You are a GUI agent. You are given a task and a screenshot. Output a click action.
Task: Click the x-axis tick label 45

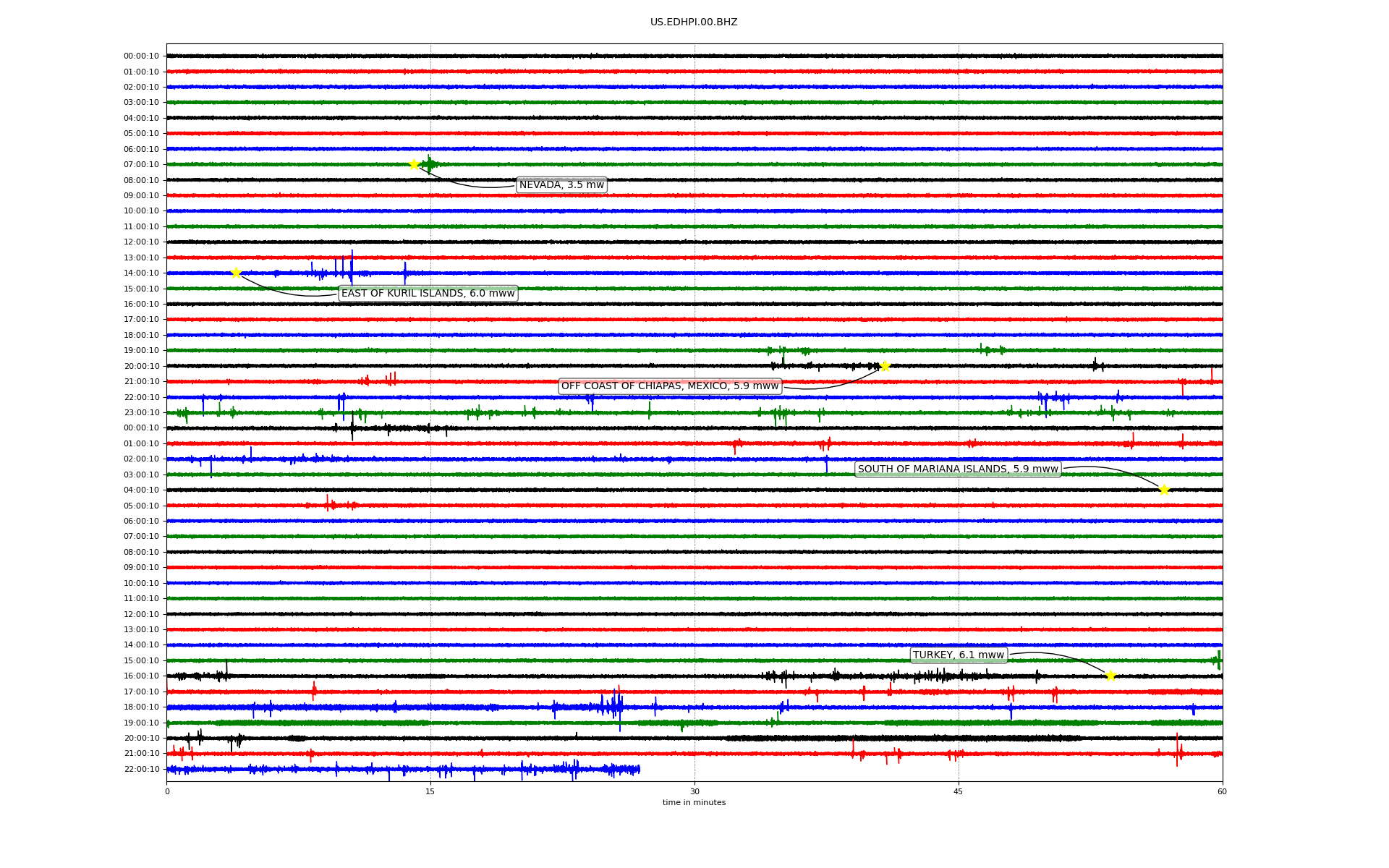[959, 791]
